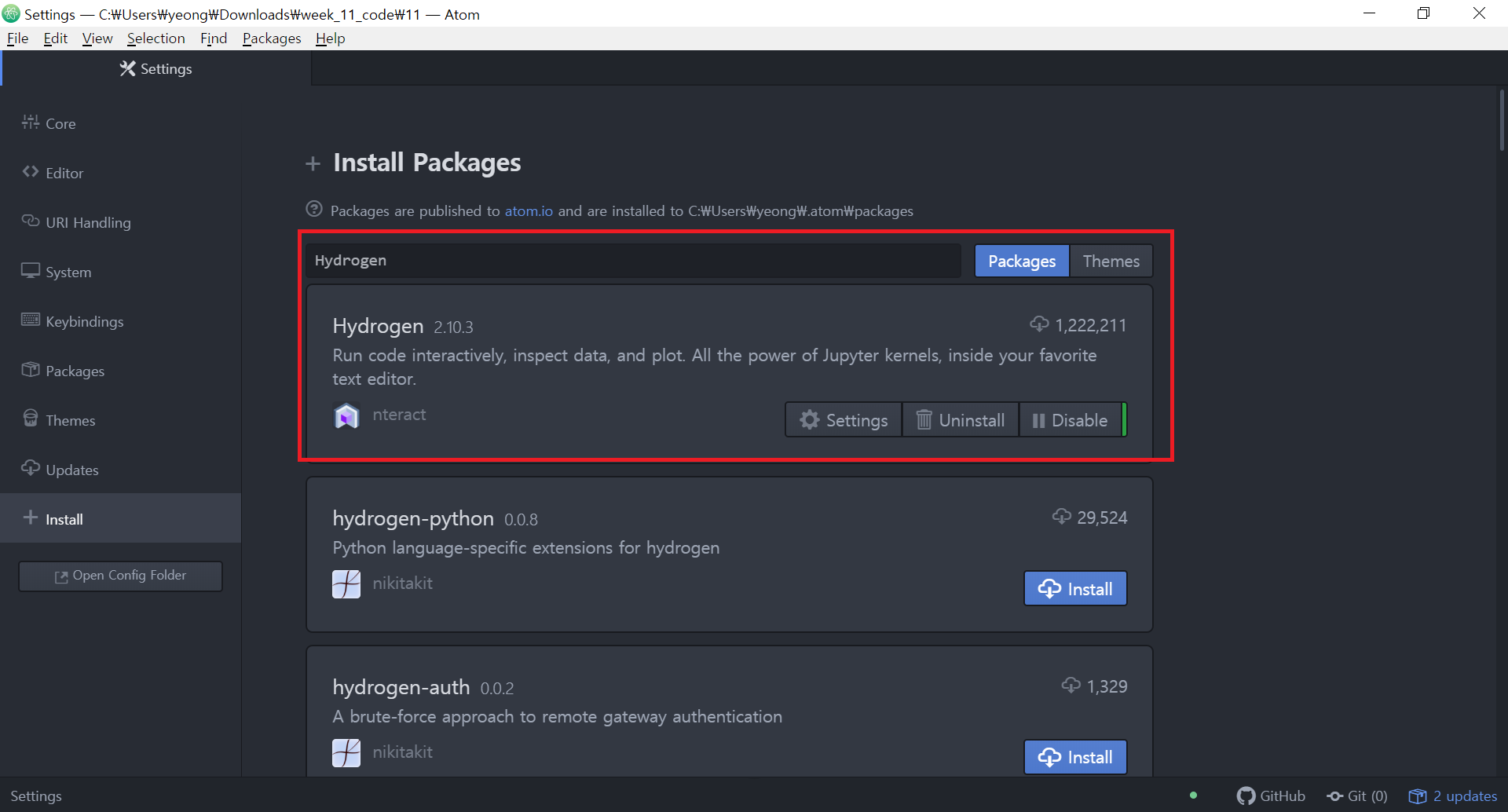Viewport: 1508px width, 812px height.
Task: Select the Install sidebar item
Action: [120, 518]
